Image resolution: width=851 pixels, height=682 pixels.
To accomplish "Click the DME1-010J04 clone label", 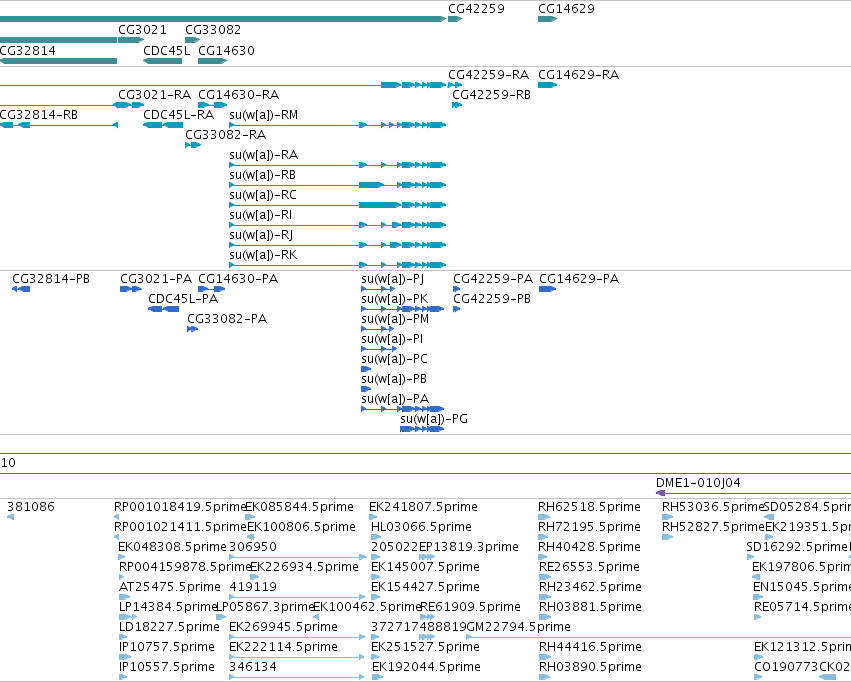I will click(698, 483).
